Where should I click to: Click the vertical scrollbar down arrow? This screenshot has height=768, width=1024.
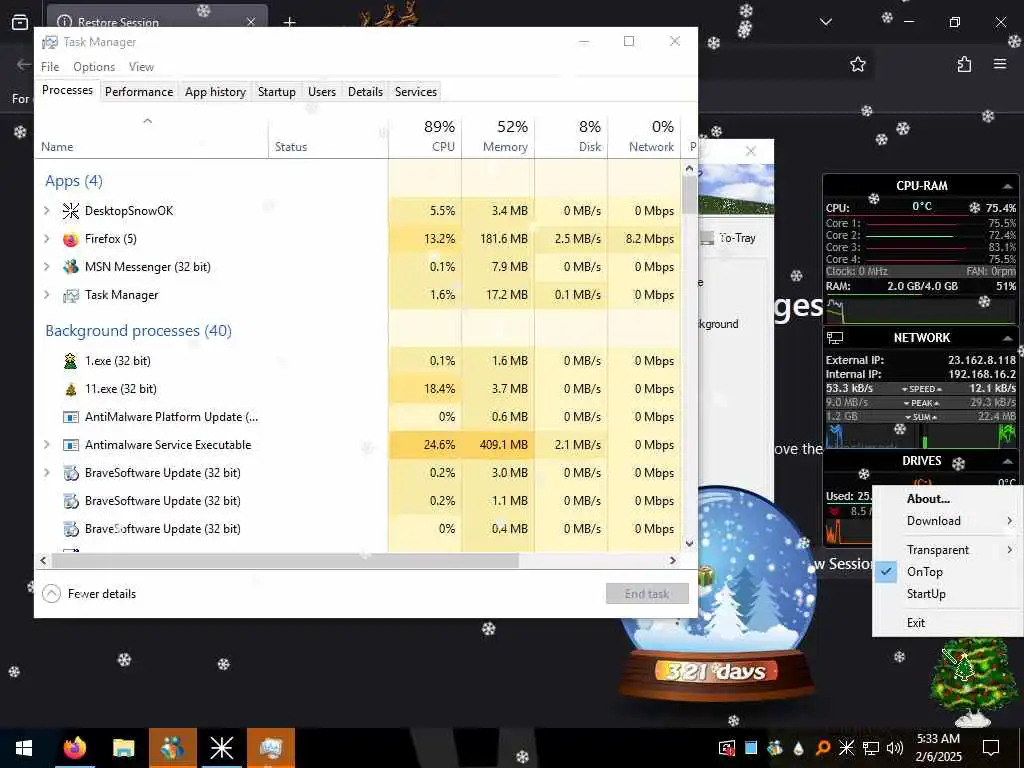click(x=690, y=543)
